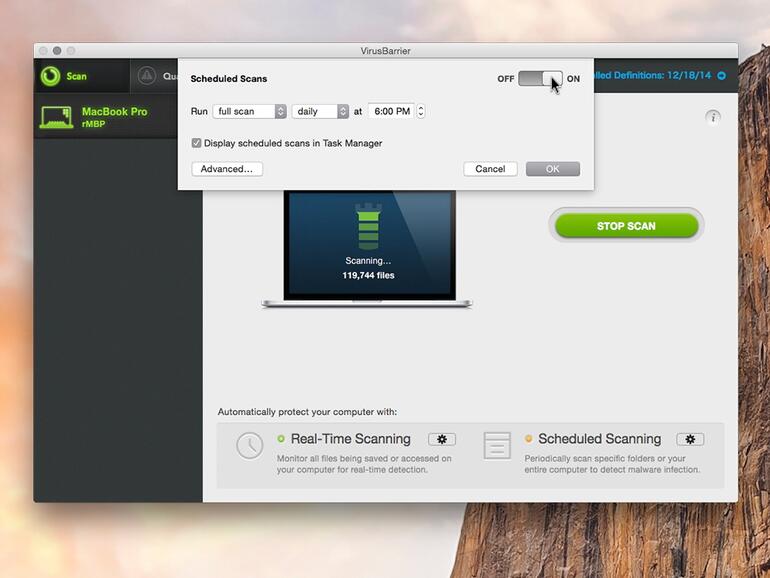Click the Scheduled Scans heading

click(x=229, y=79)
